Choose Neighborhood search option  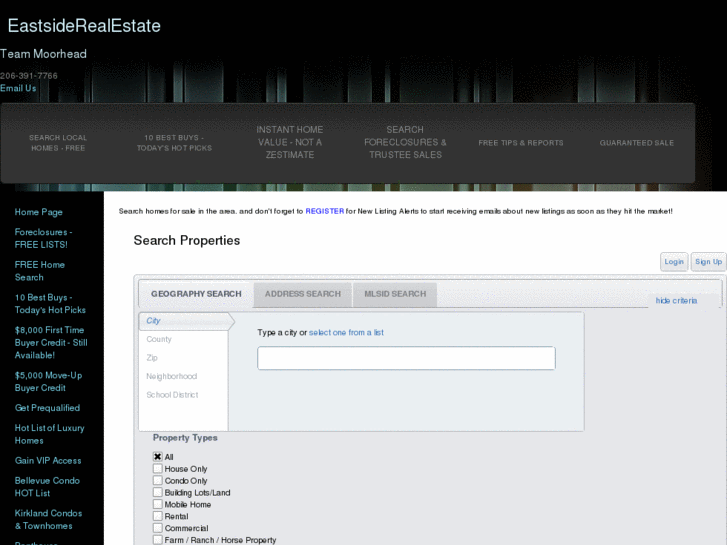pos(172,376)
